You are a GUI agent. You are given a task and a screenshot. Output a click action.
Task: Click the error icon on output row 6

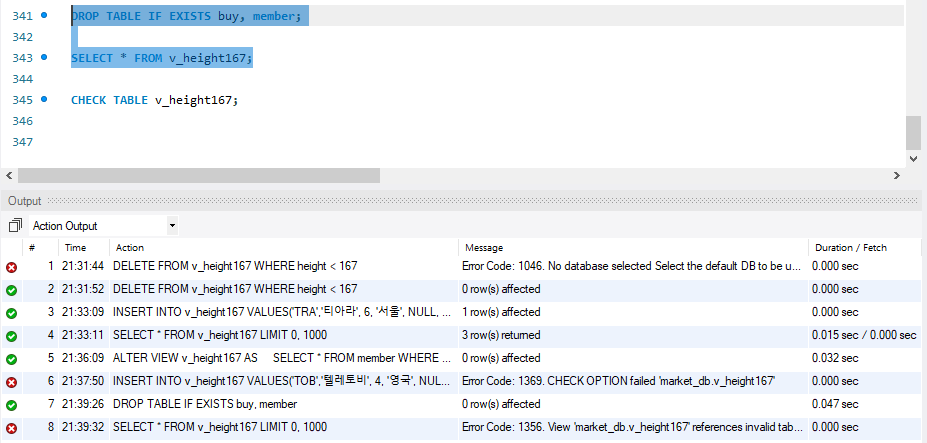tap(11, 383)
